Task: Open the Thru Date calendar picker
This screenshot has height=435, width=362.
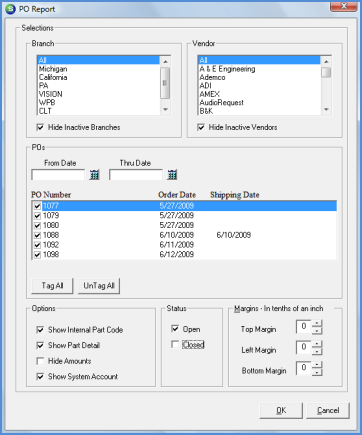Action: click(x=172, y=174)
